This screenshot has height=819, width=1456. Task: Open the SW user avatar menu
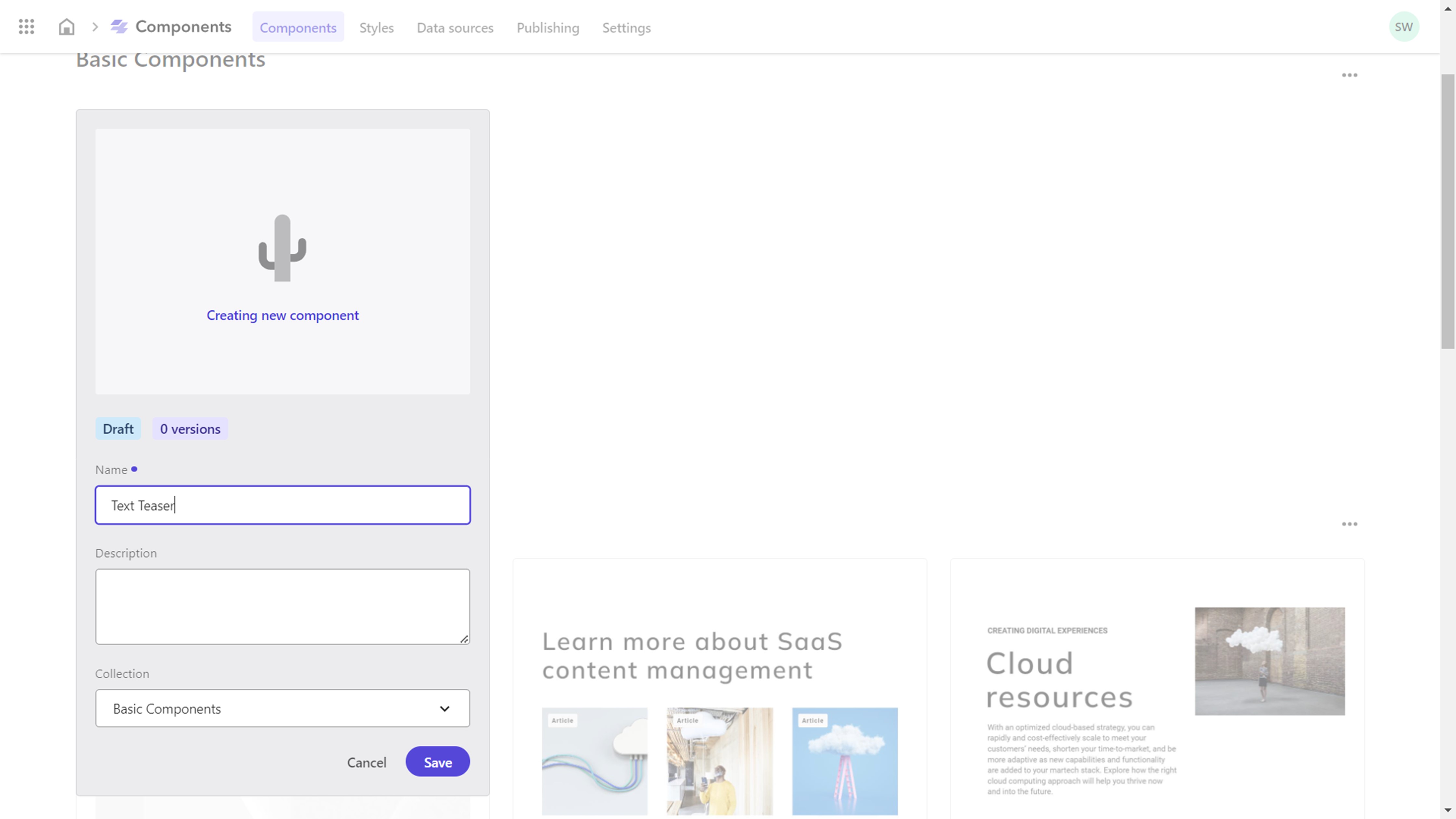pyautogui.click(x=1404, y=26)
